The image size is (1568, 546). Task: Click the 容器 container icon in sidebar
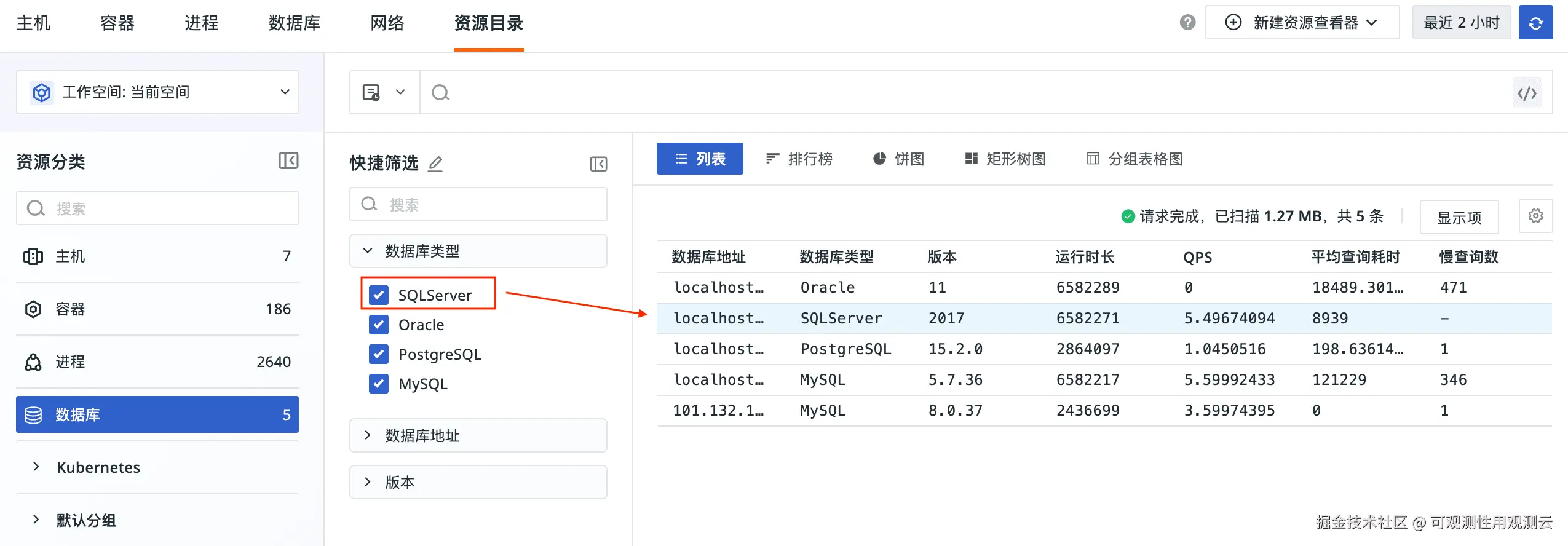33,309
